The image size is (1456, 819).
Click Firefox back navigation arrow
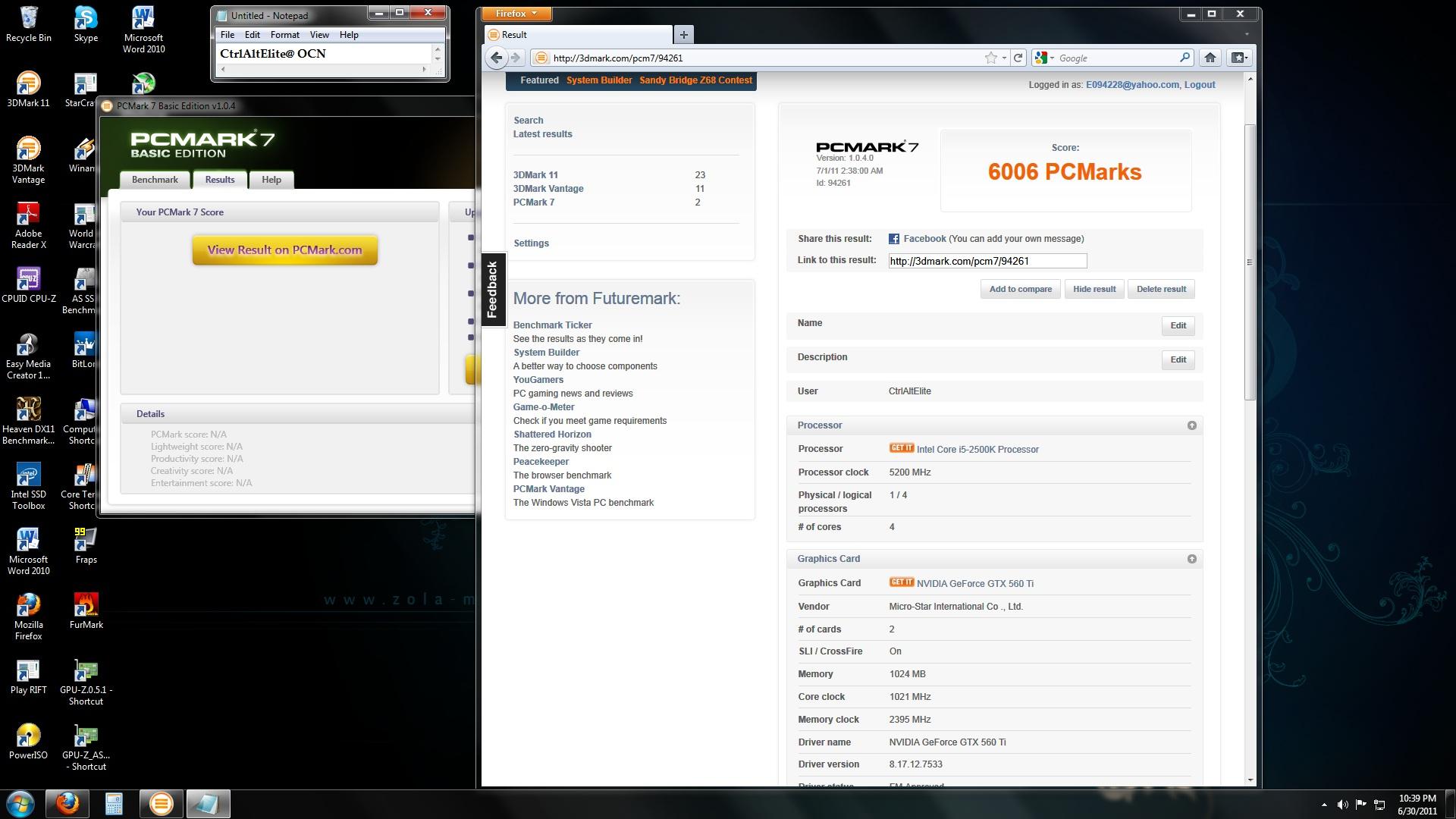tap(496, 58)
